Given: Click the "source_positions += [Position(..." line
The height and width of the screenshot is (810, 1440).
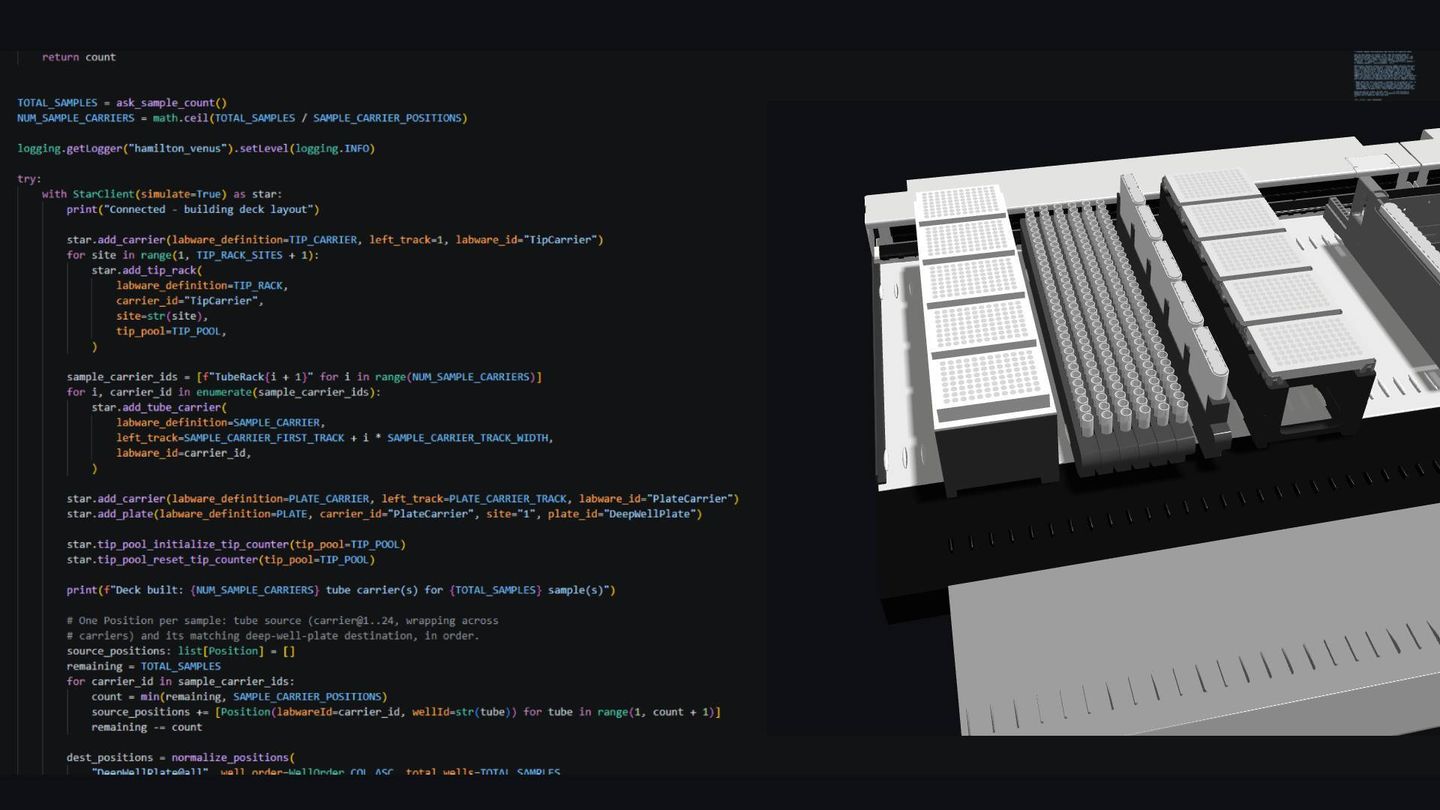Looking at the screenshot, I should tap(406, 712).
